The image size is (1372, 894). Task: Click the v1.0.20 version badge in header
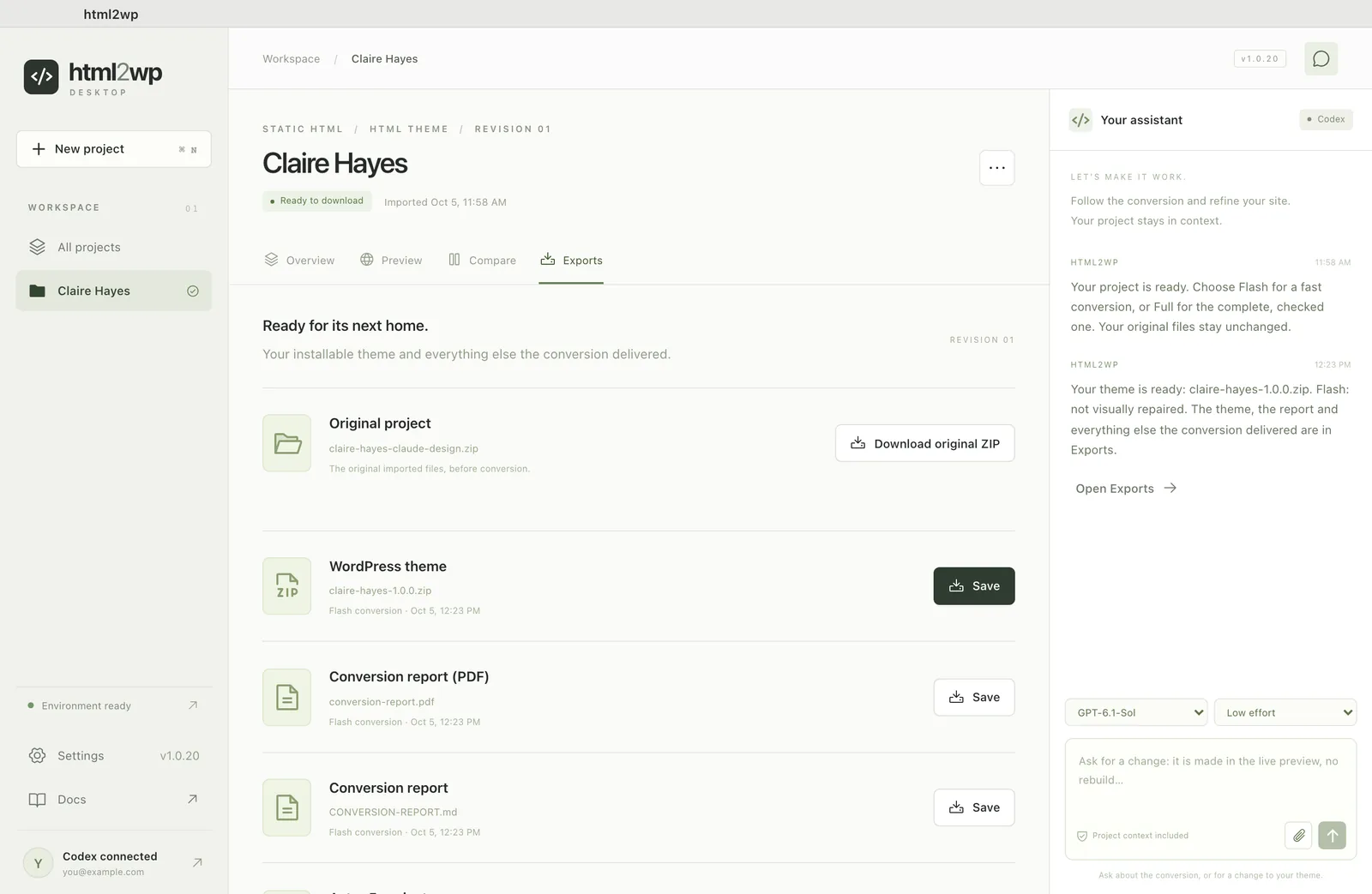[x=1260, y=59]
